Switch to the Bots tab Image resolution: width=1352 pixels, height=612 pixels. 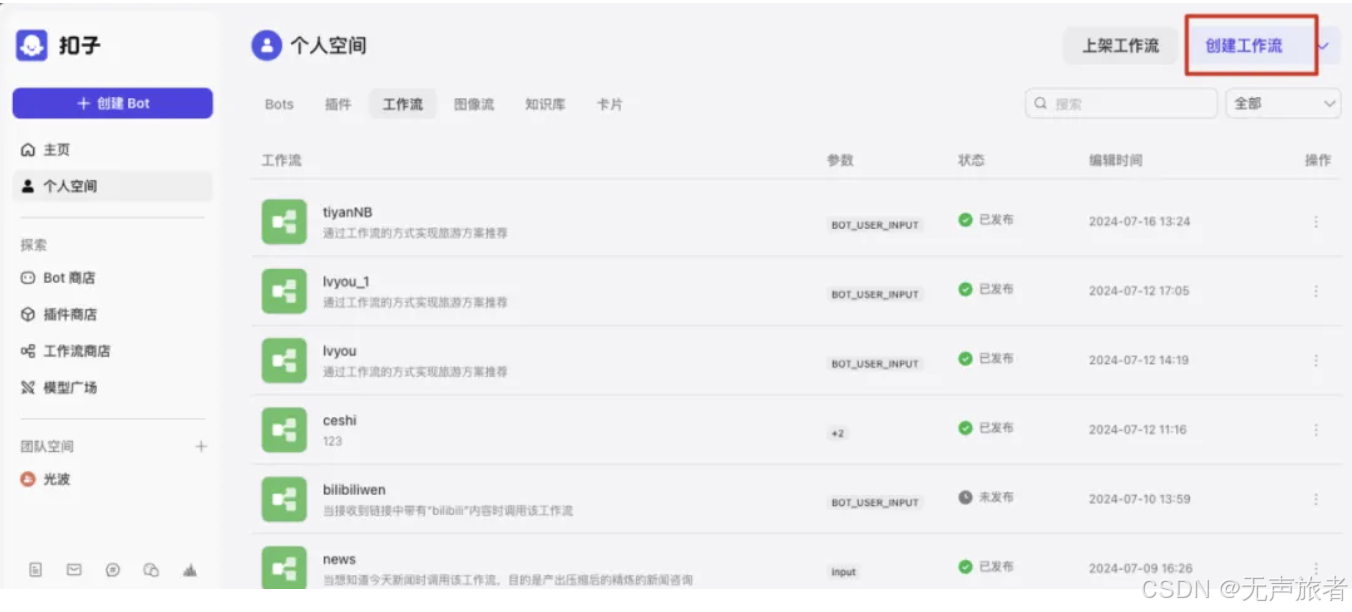(279, 104)
